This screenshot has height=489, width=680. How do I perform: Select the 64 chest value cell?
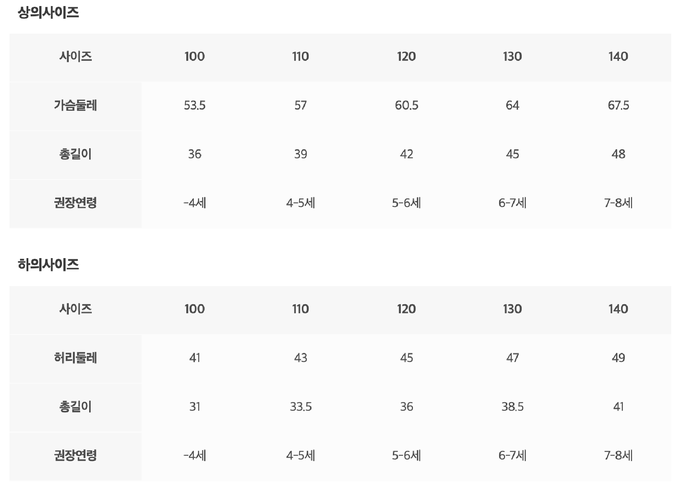512,105
